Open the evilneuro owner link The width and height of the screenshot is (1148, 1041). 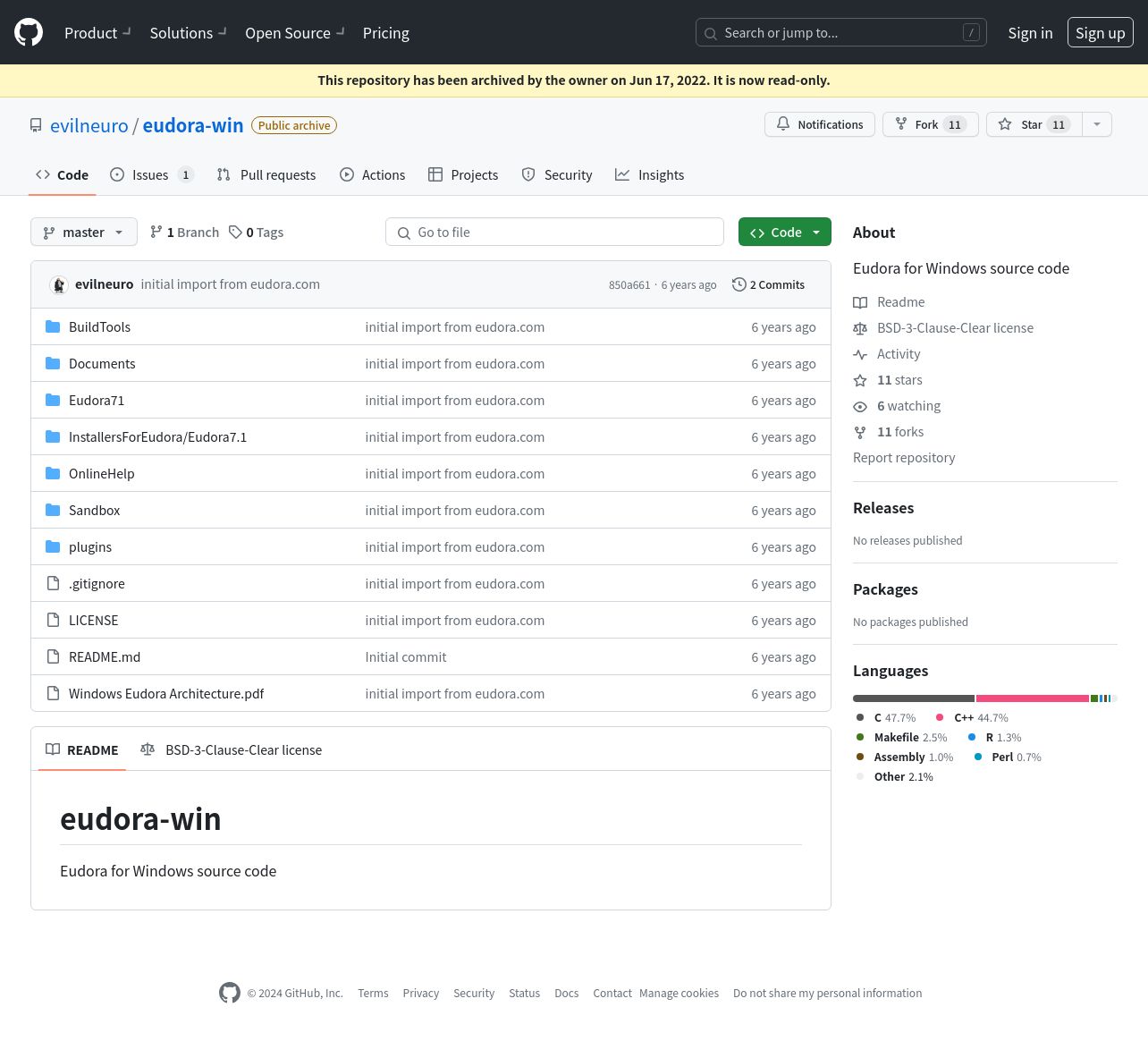click(x=89, y=125)
